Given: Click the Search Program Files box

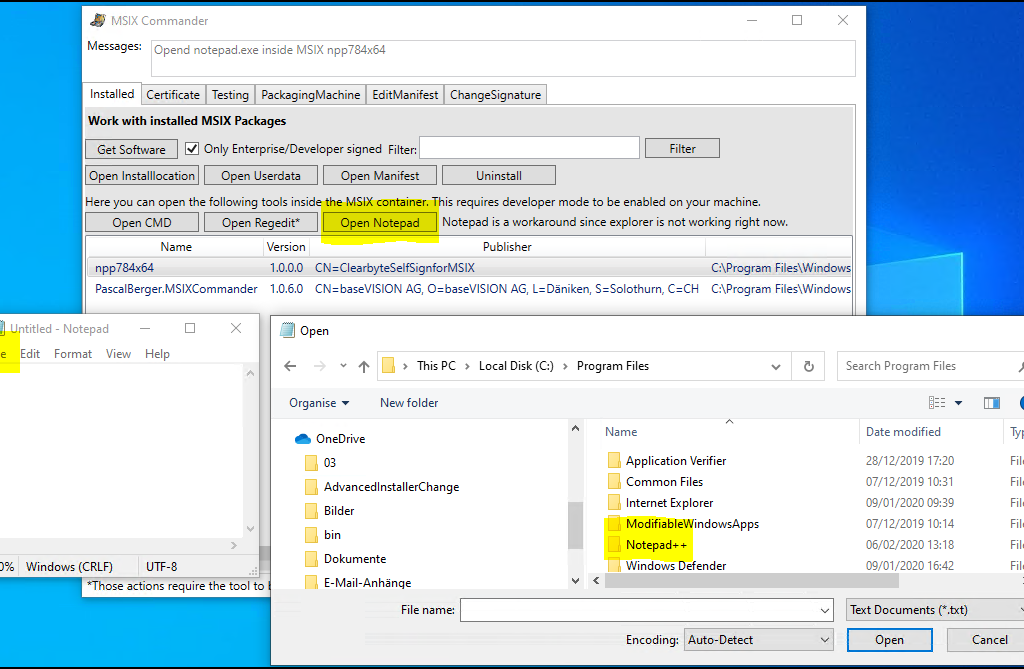Looking at the screenshot, I should point(930,366).
